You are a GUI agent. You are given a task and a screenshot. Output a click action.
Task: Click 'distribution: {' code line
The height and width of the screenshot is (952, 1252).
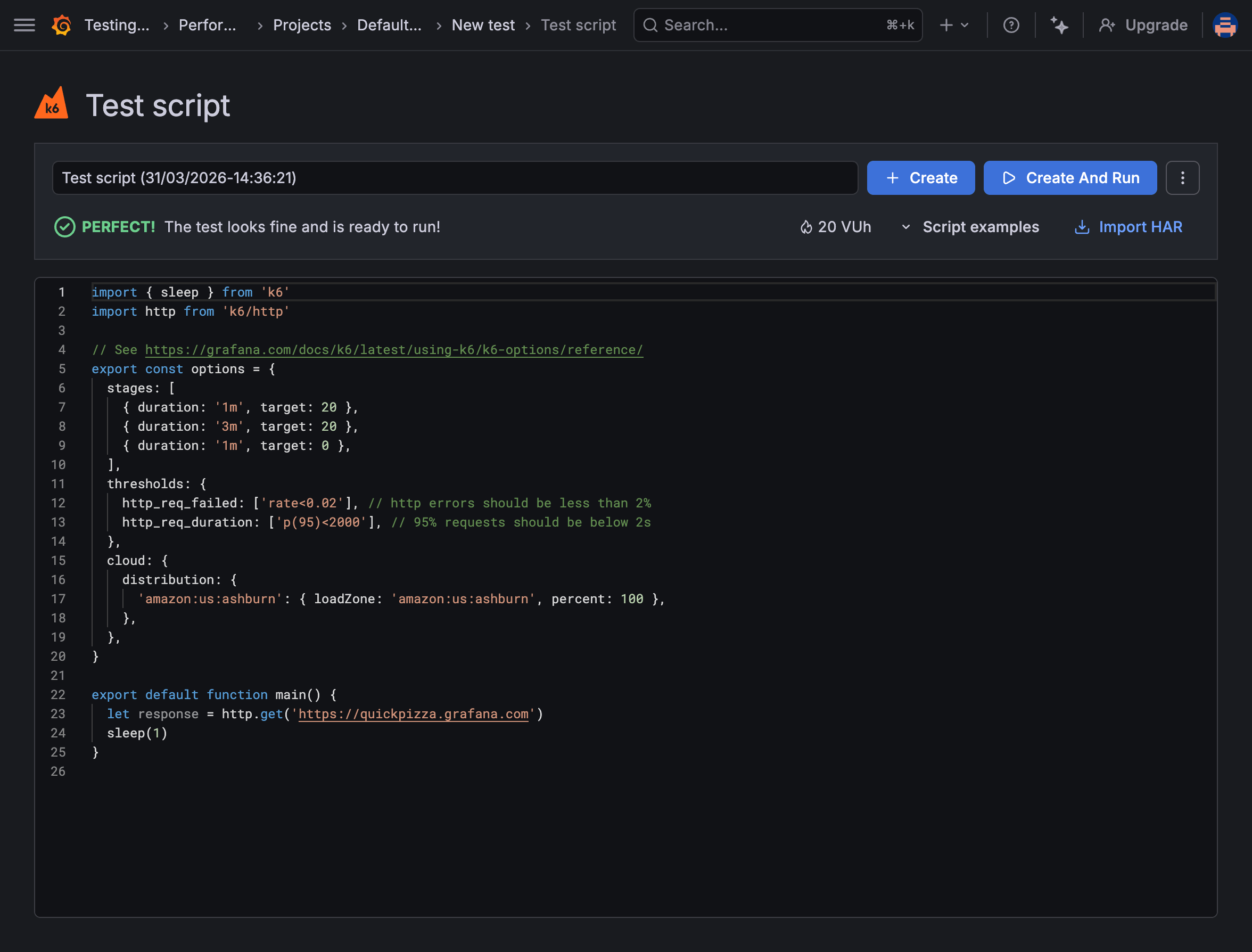point(179,580)
